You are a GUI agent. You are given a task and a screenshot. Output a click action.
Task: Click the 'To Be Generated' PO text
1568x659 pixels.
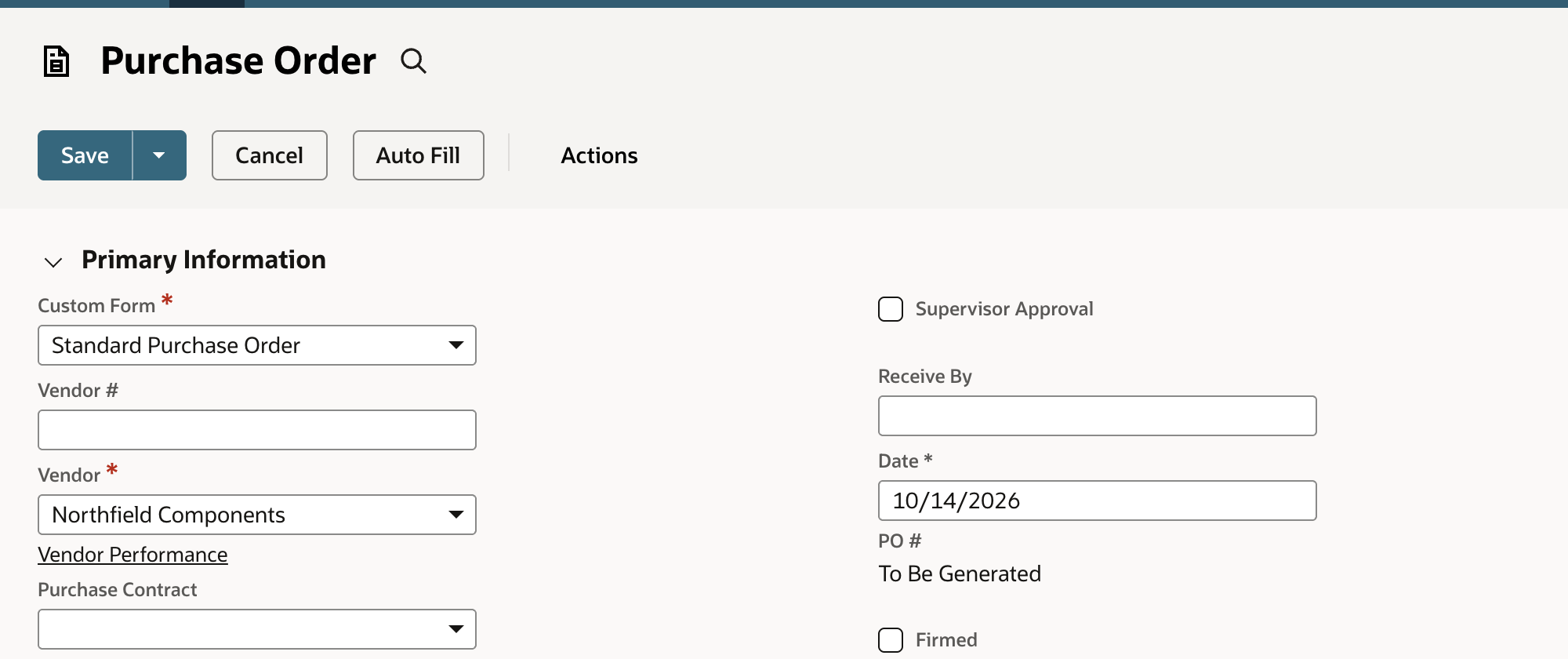coord(960,573)
